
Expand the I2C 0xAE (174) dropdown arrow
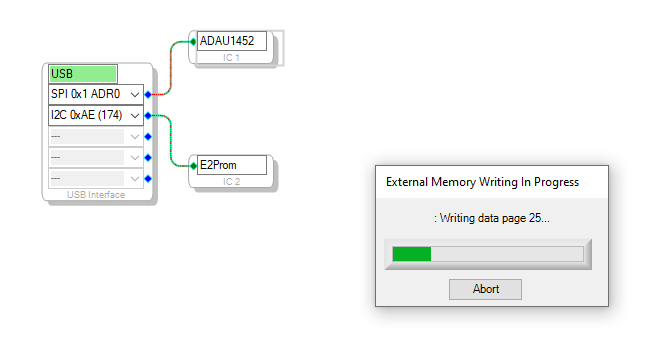(x=135, y=115)
